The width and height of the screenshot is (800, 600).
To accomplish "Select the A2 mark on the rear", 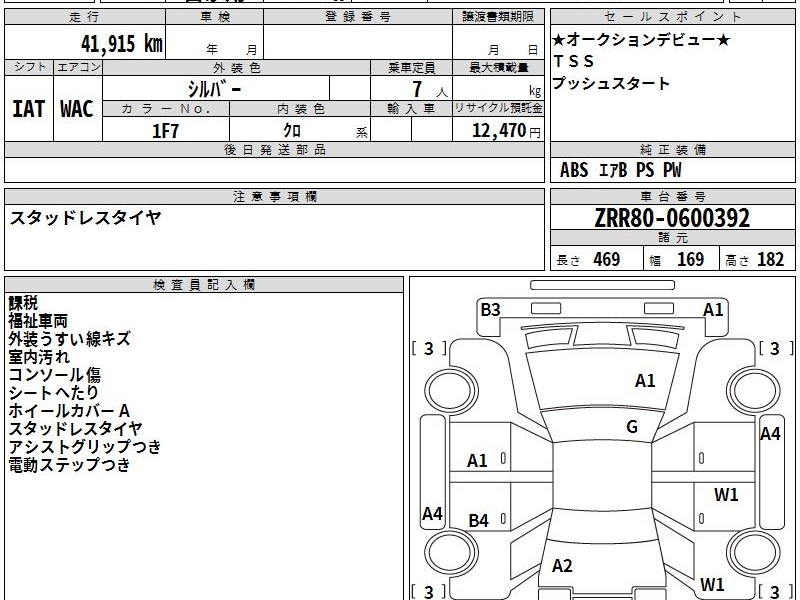I will (x=562, y=566).
